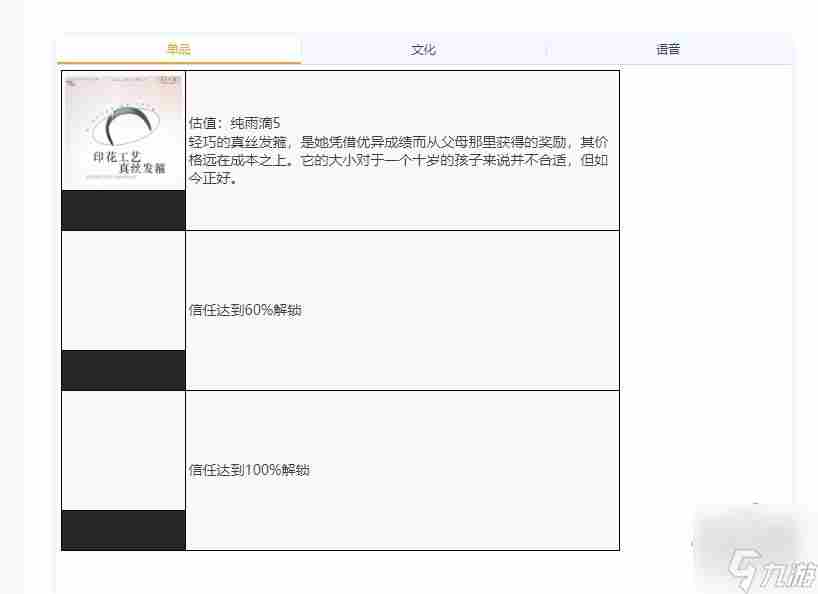The image size is (818, 594).
Task: Click the 信任达到60%解锁 entry
Action: 247,311
